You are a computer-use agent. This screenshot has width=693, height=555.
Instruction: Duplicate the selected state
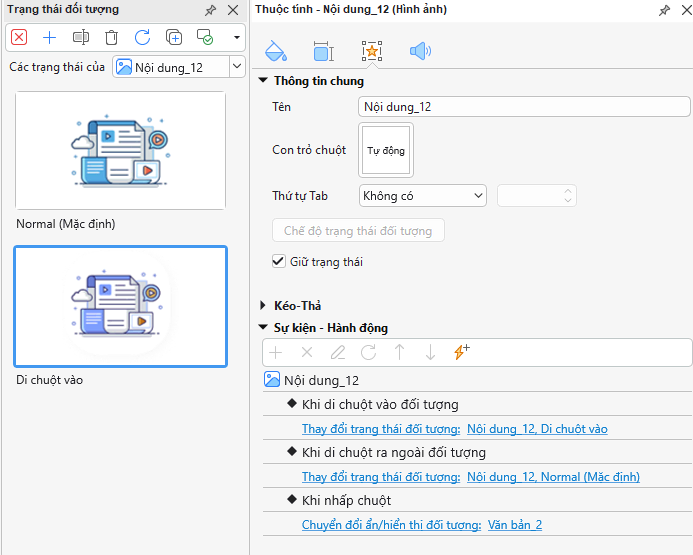(174, 38)
